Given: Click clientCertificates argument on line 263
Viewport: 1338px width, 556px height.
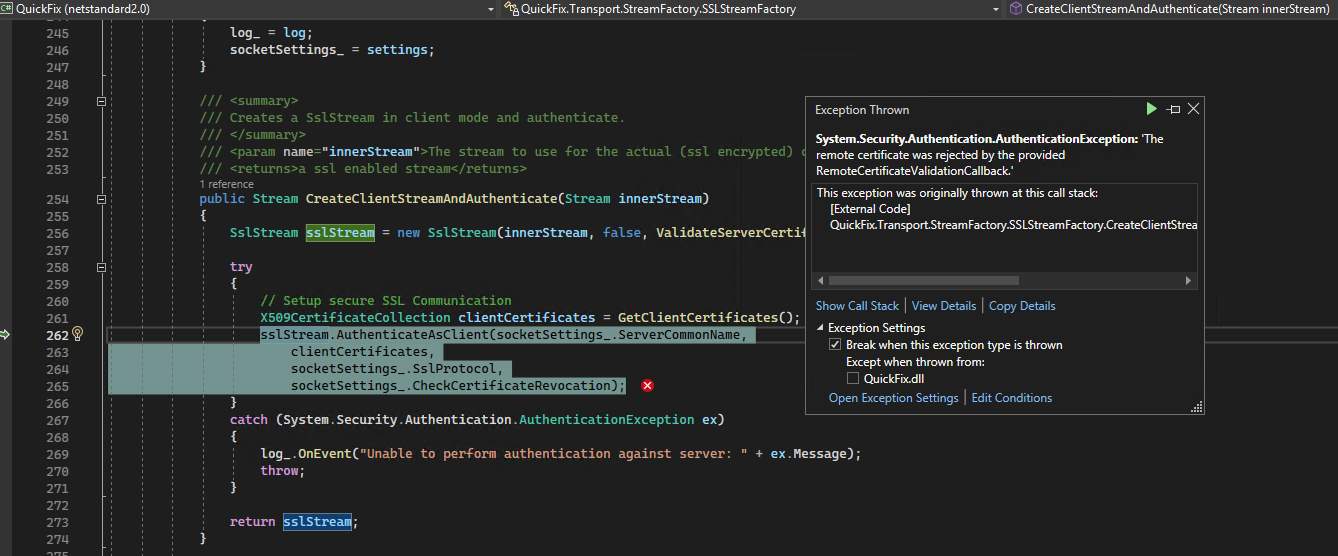Looking at the screenshot, I should pyautogui.click(x=359, y=352).
